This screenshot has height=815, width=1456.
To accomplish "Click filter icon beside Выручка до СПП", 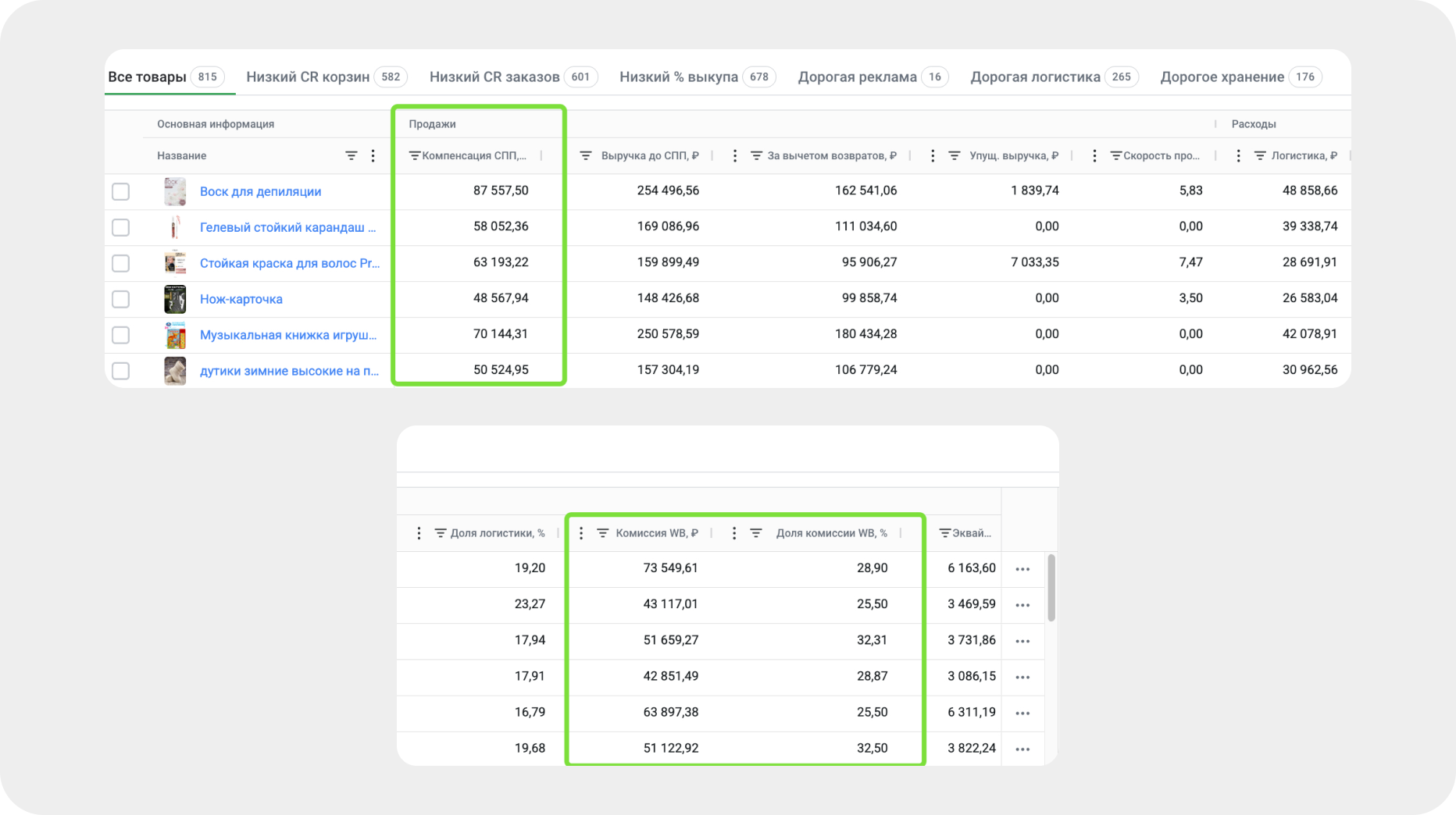I will tap(585, 156).
